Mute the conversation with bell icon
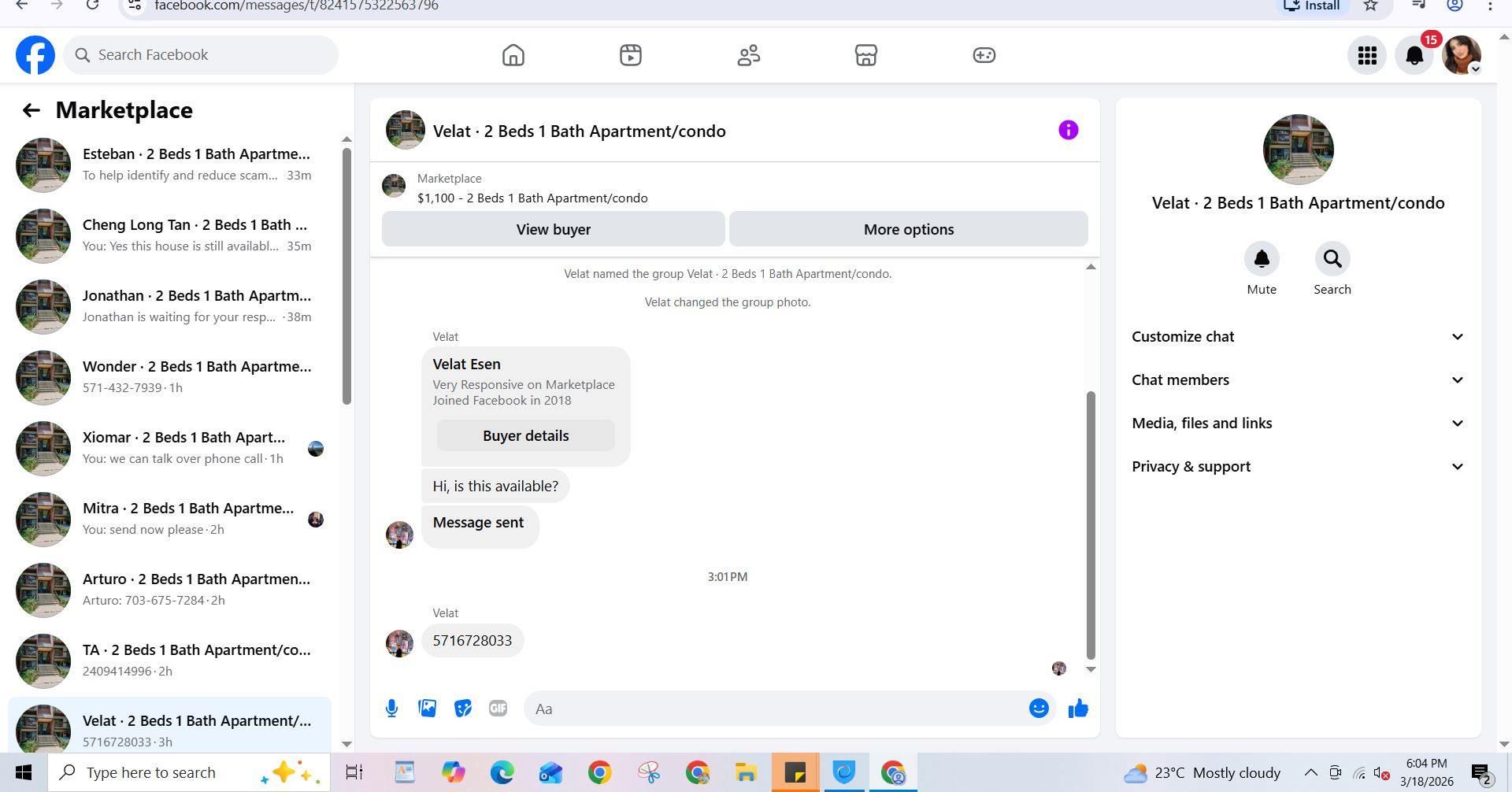 pos(1262,259)
